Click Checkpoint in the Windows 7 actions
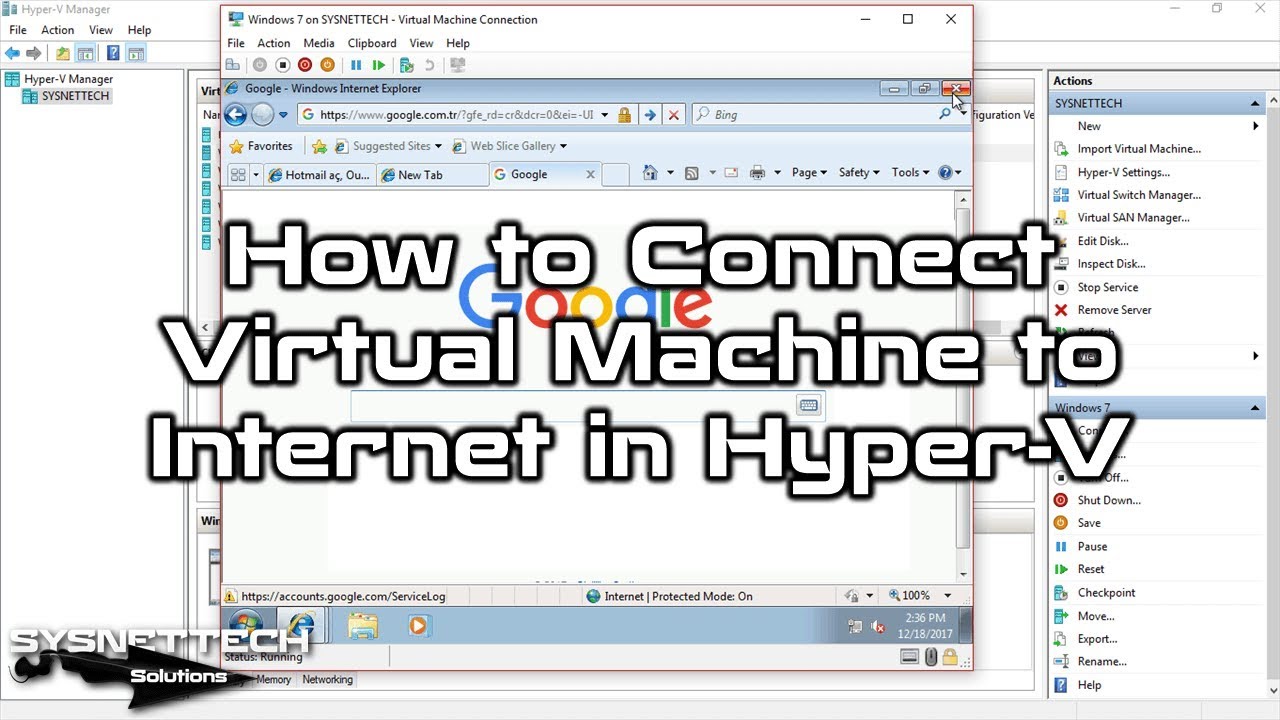 tap(1106, 593)
